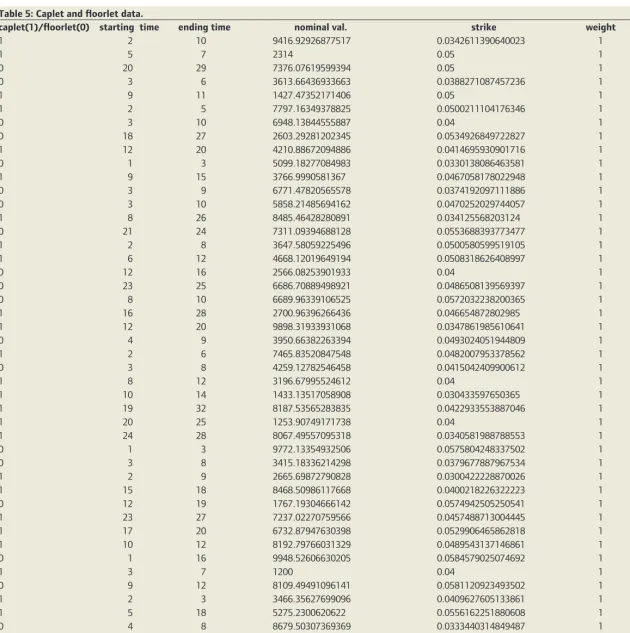Click strike value 0.0414695930901716
The width and height of the screenshot is (630, 633).
[x=481, y=150]
